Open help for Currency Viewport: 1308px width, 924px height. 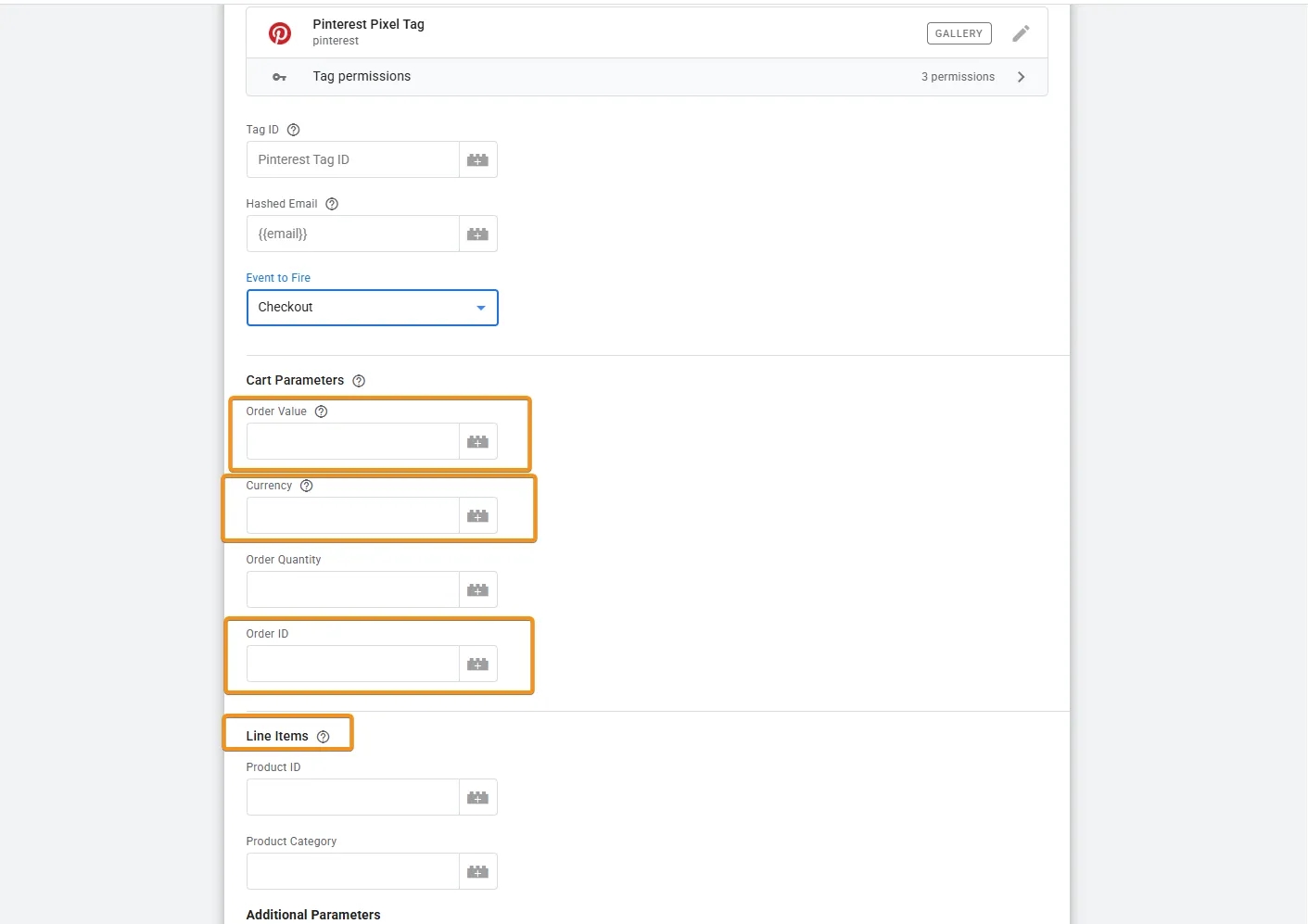(307, 486)
